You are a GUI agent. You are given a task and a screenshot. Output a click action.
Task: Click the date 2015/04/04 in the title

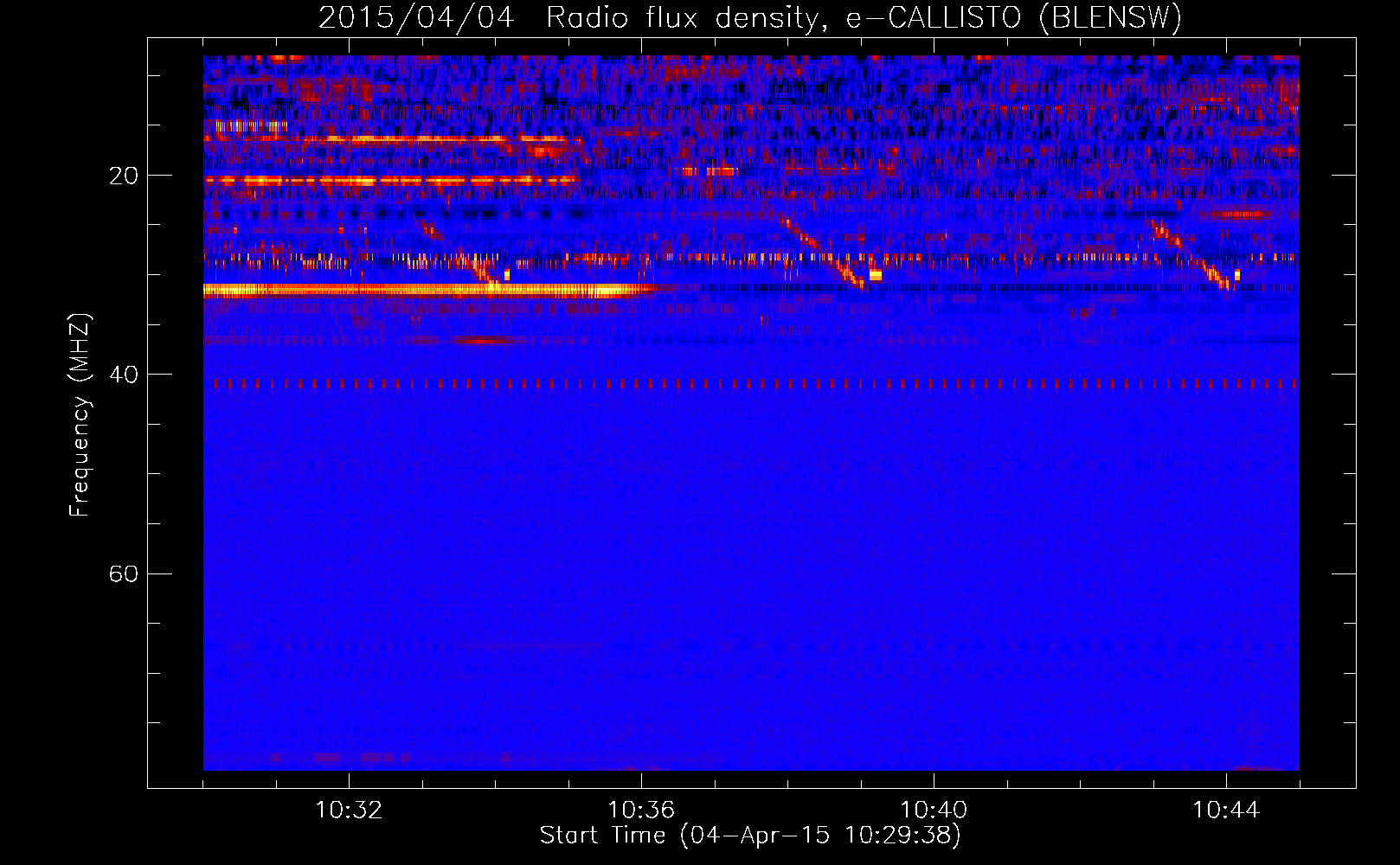[x=416, y=18]
